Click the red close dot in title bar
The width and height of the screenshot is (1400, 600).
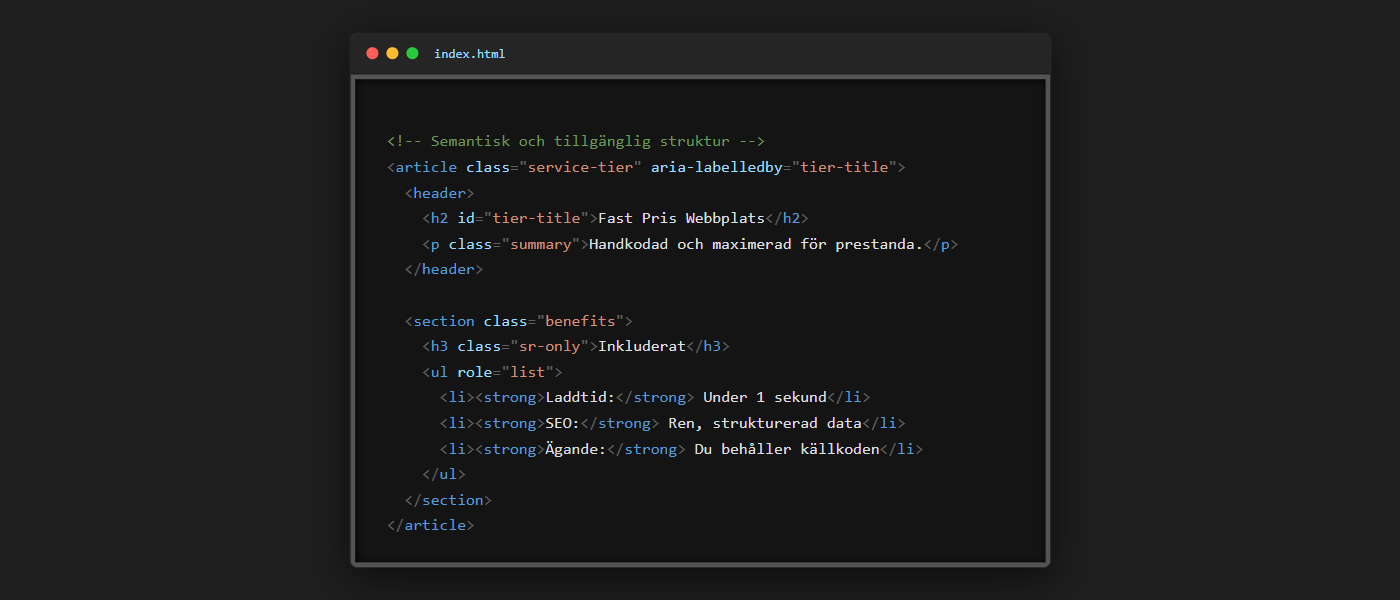click(x=372, y=53)
